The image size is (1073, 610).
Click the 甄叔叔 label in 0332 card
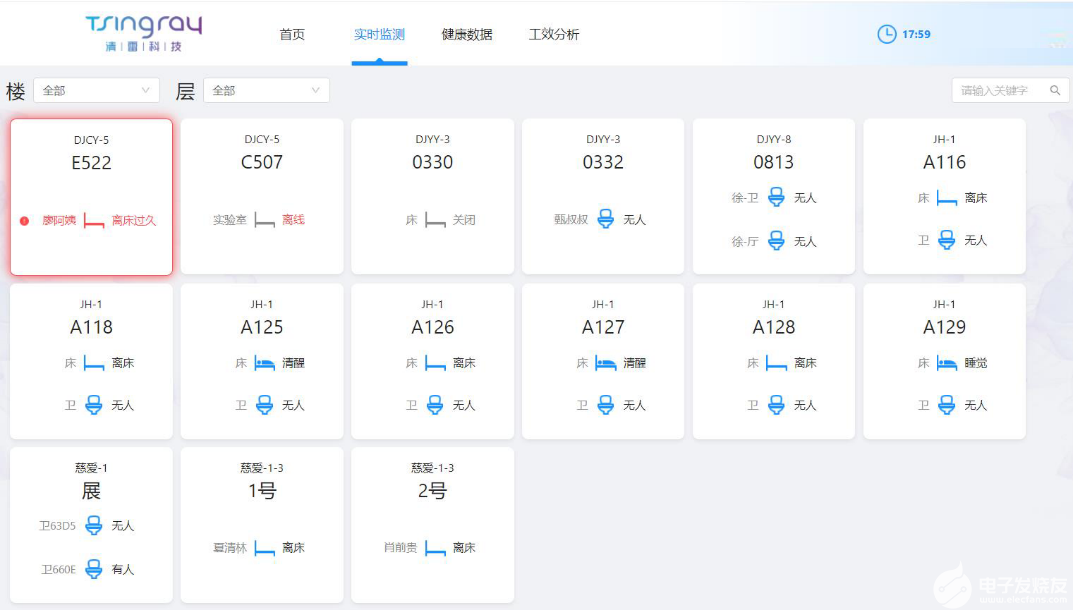point(571,220)
